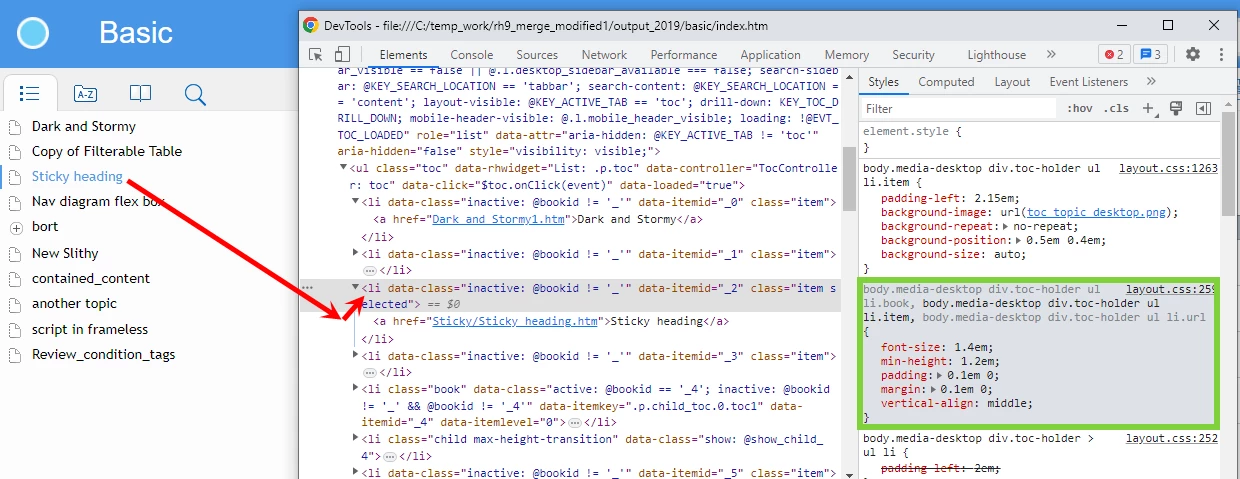
Task: Open the DevTools three-dot customize menu
Action: 1221,55
